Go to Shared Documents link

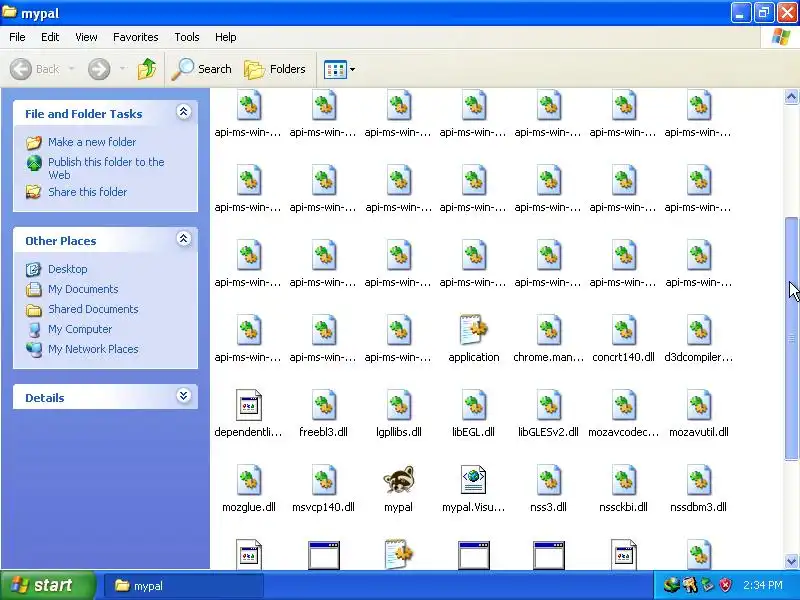click(93, 309)
